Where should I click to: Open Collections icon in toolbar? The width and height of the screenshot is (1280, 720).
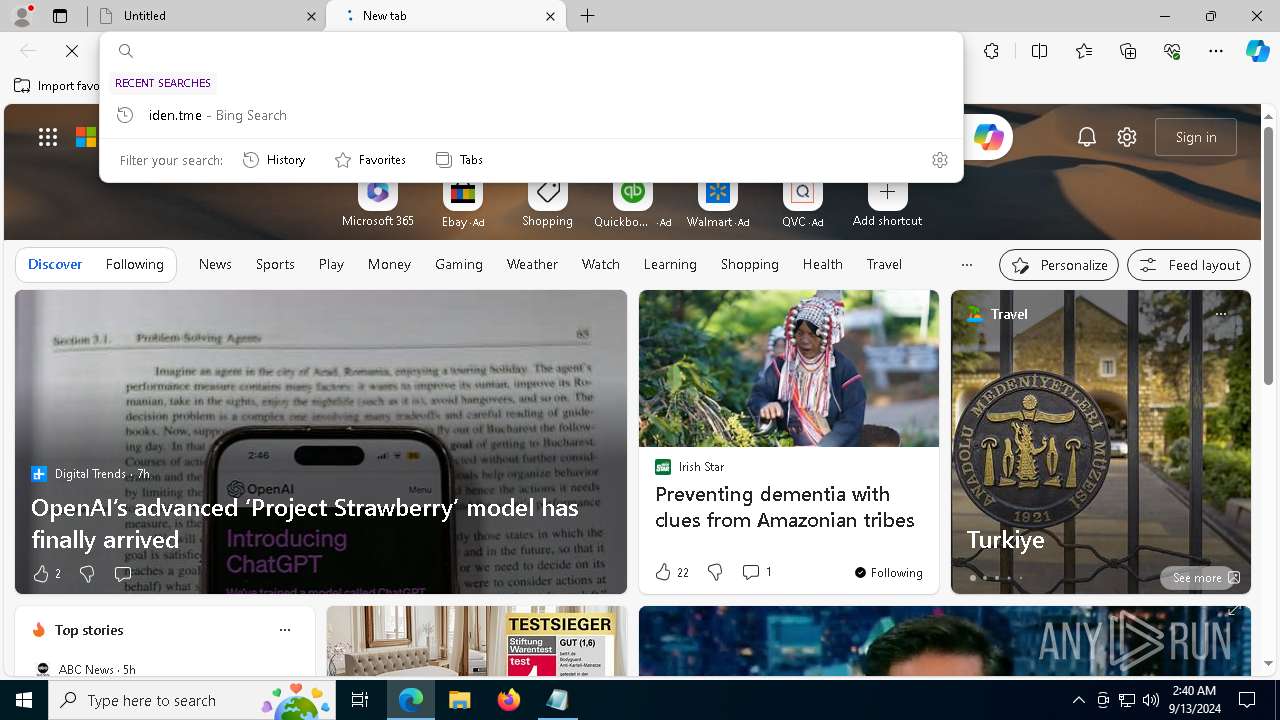1128,51
